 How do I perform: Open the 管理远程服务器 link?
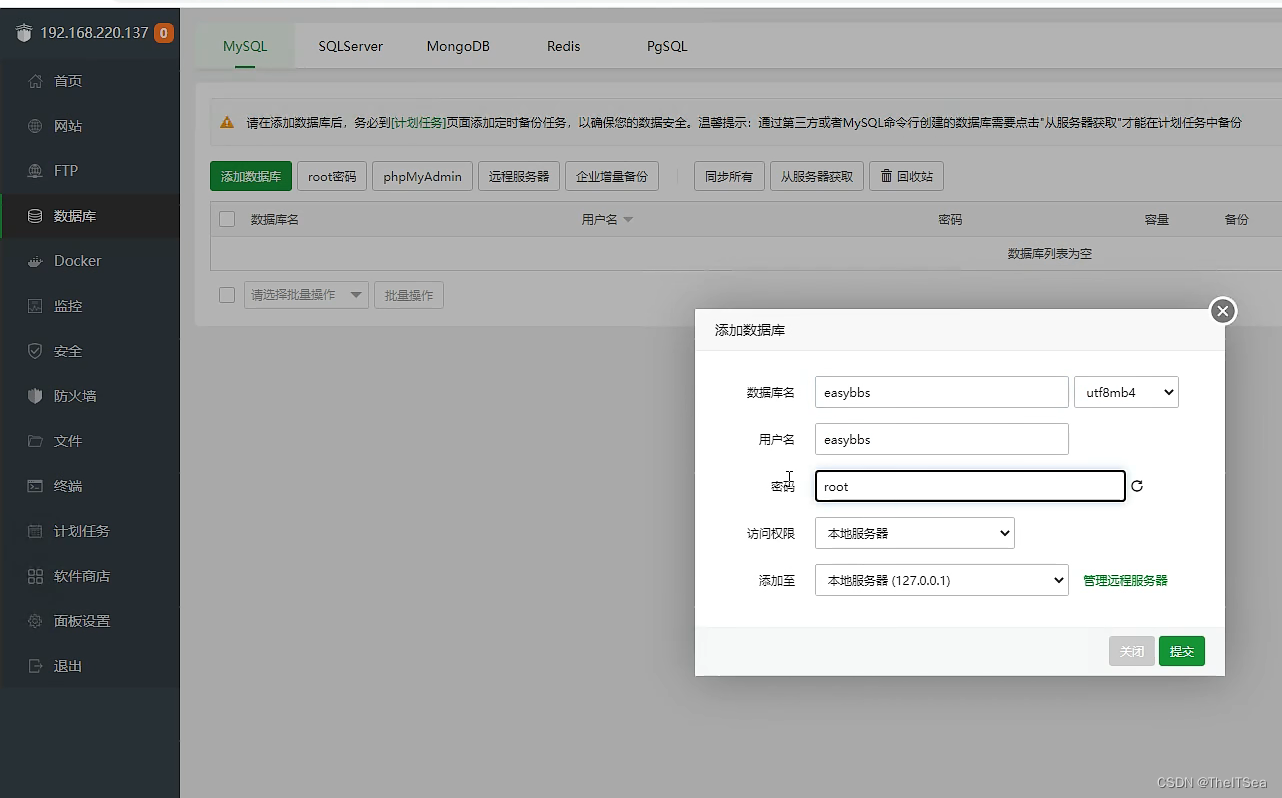(1125, 580)
